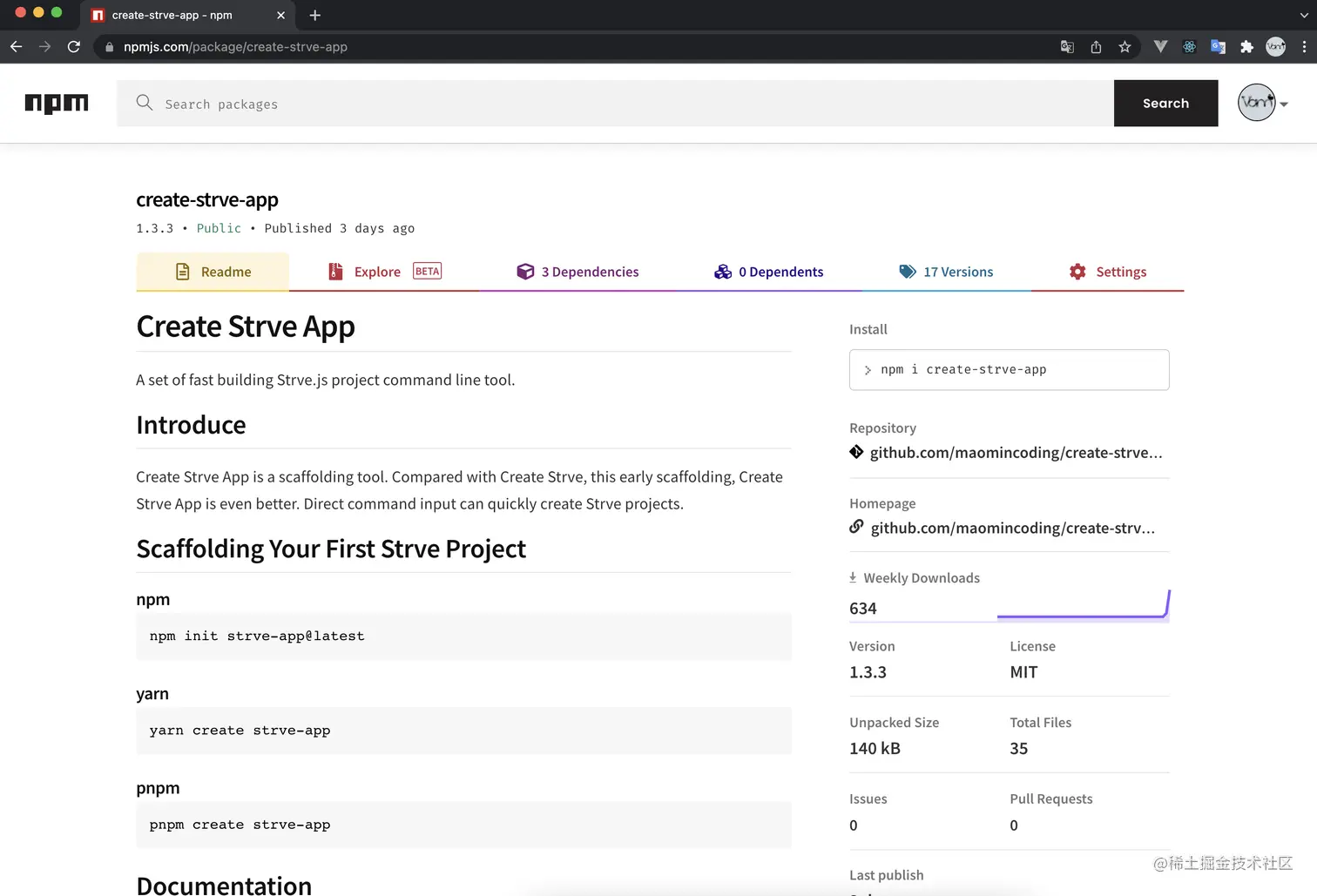Open the extensions puzzle menu
1317x896 pixels.
pos(1246,47)
